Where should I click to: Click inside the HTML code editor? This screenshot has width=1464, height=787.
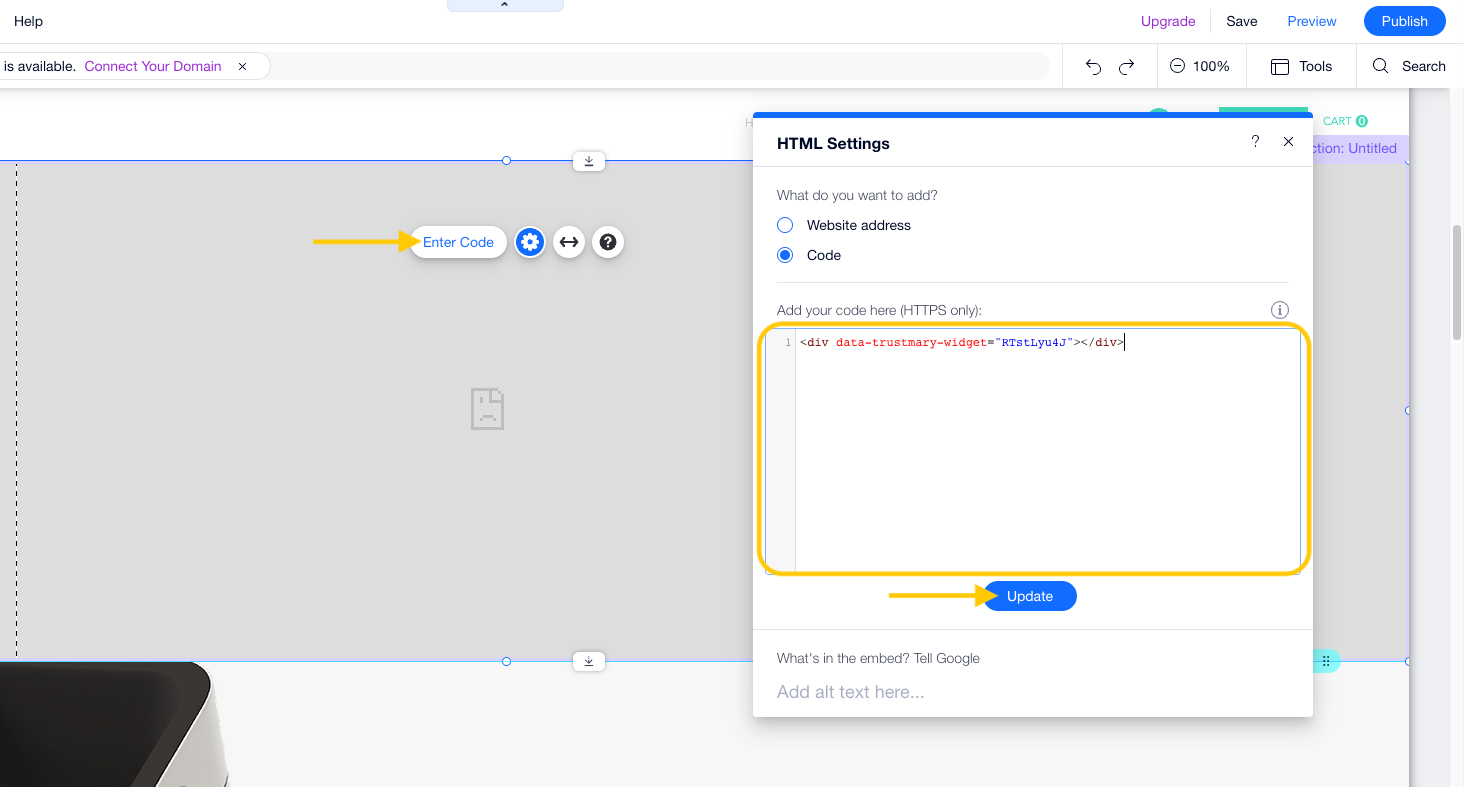[1033, 452]
